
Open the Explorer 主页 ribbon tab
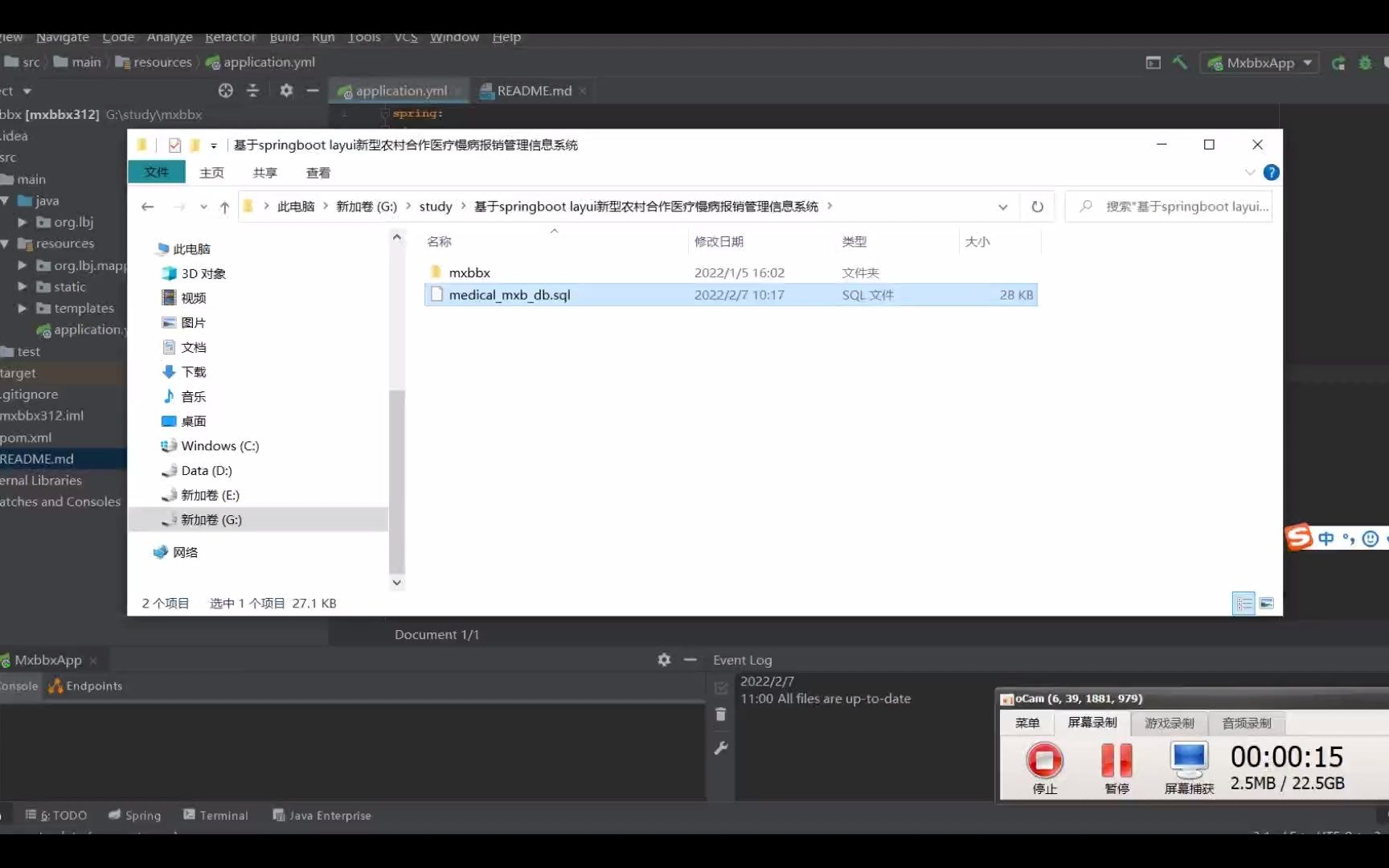pos(211,173)
